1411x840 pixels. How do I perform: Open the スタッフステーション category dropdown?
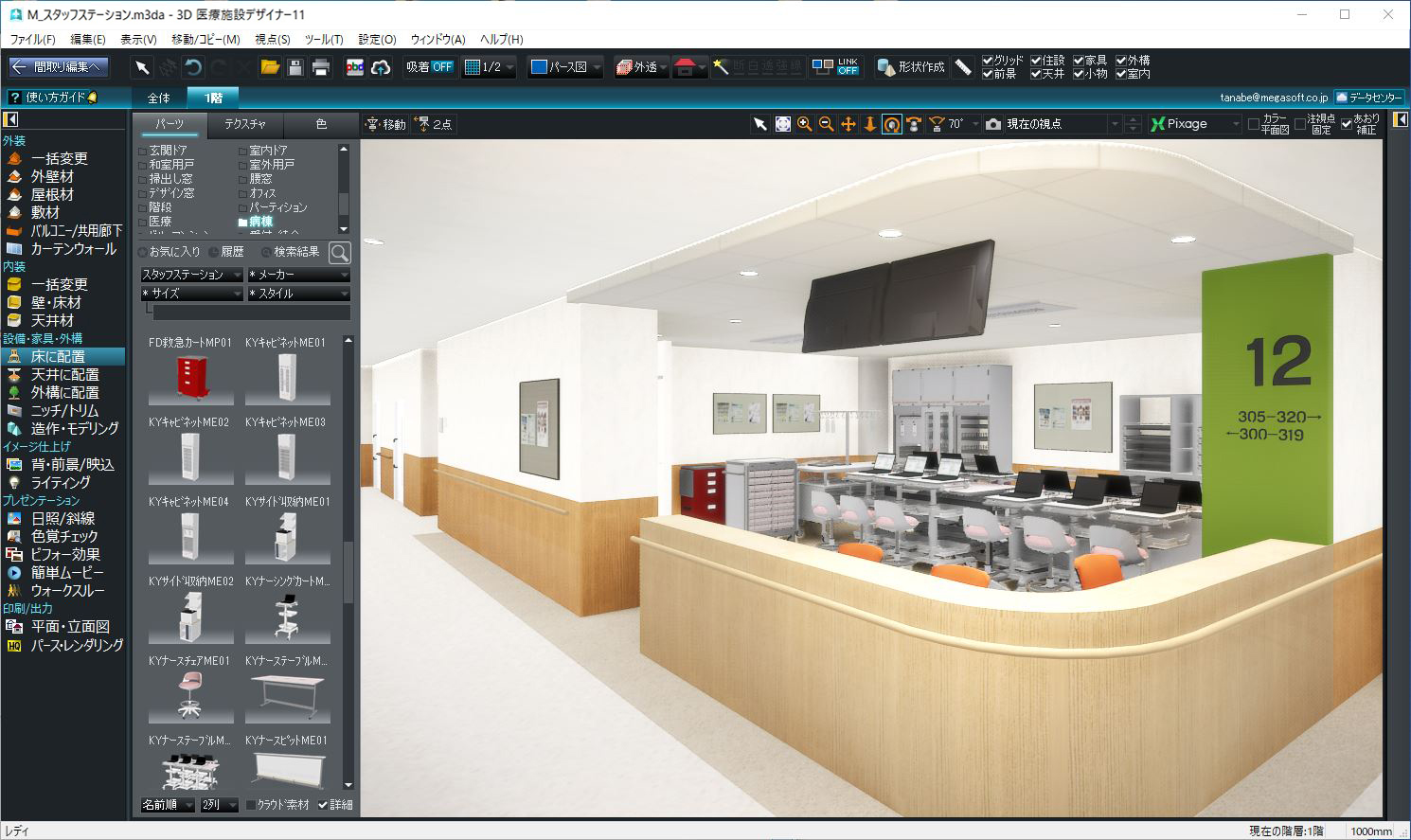(191, 275)
